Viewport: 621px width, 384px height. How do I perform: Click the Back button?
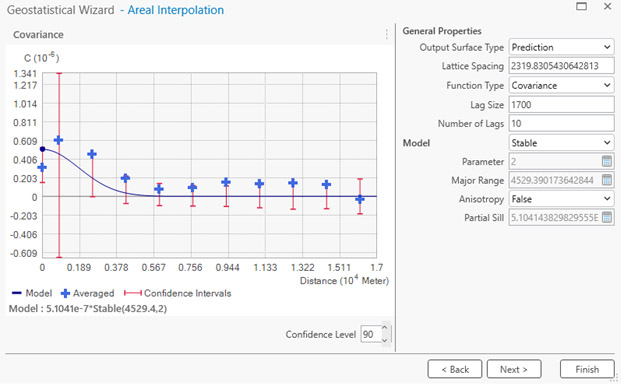click(x=455, y=369)
